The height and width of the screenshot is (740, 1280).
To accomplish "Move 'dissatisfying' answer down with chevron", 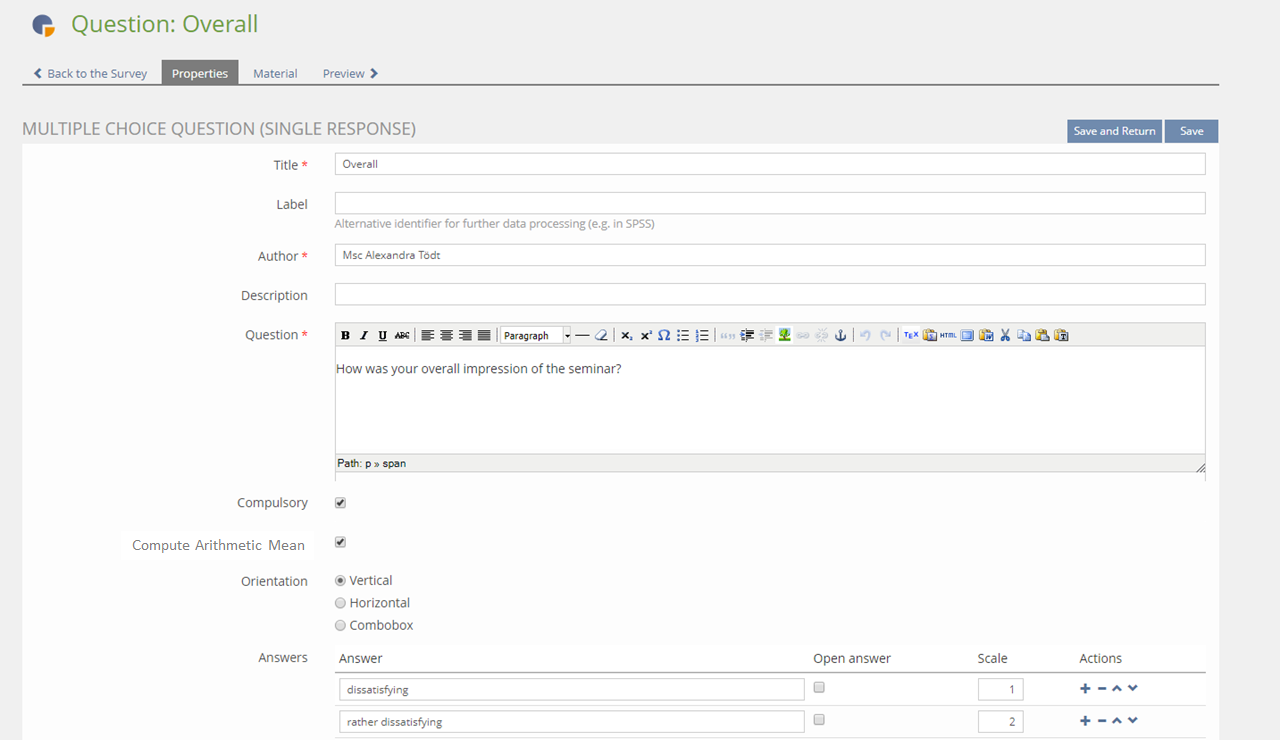I will click(1133, 688).
